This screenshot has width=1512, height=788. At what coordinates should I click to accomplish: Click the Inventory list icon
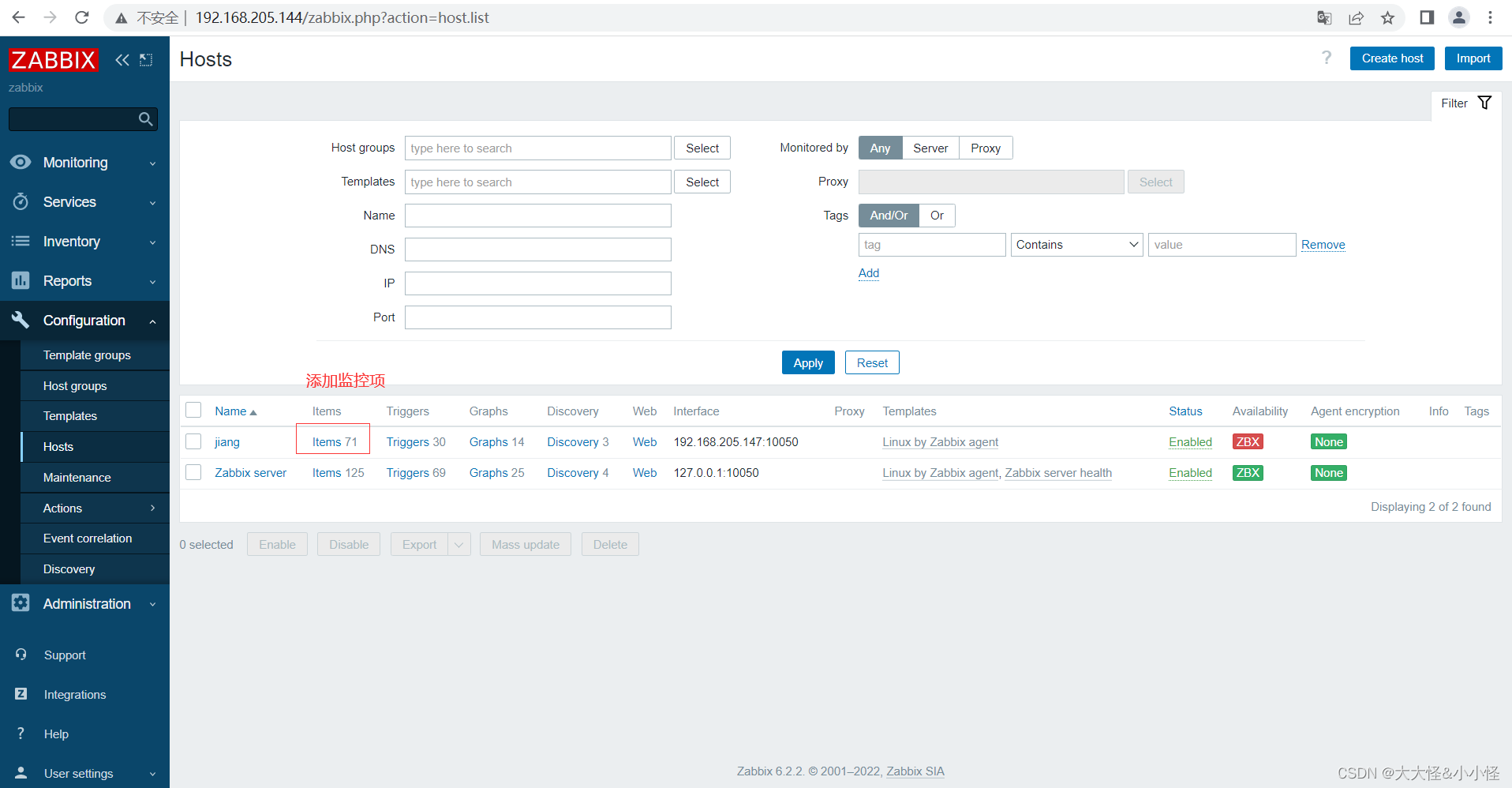click(21, 241)
